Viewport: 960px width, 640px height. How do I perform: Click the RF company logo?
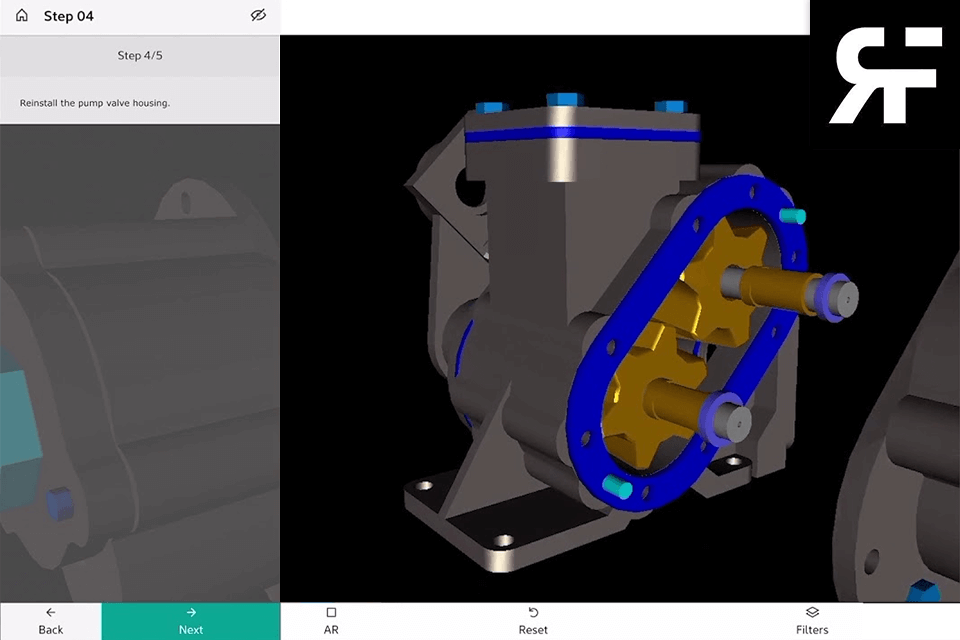coord(885,75)
